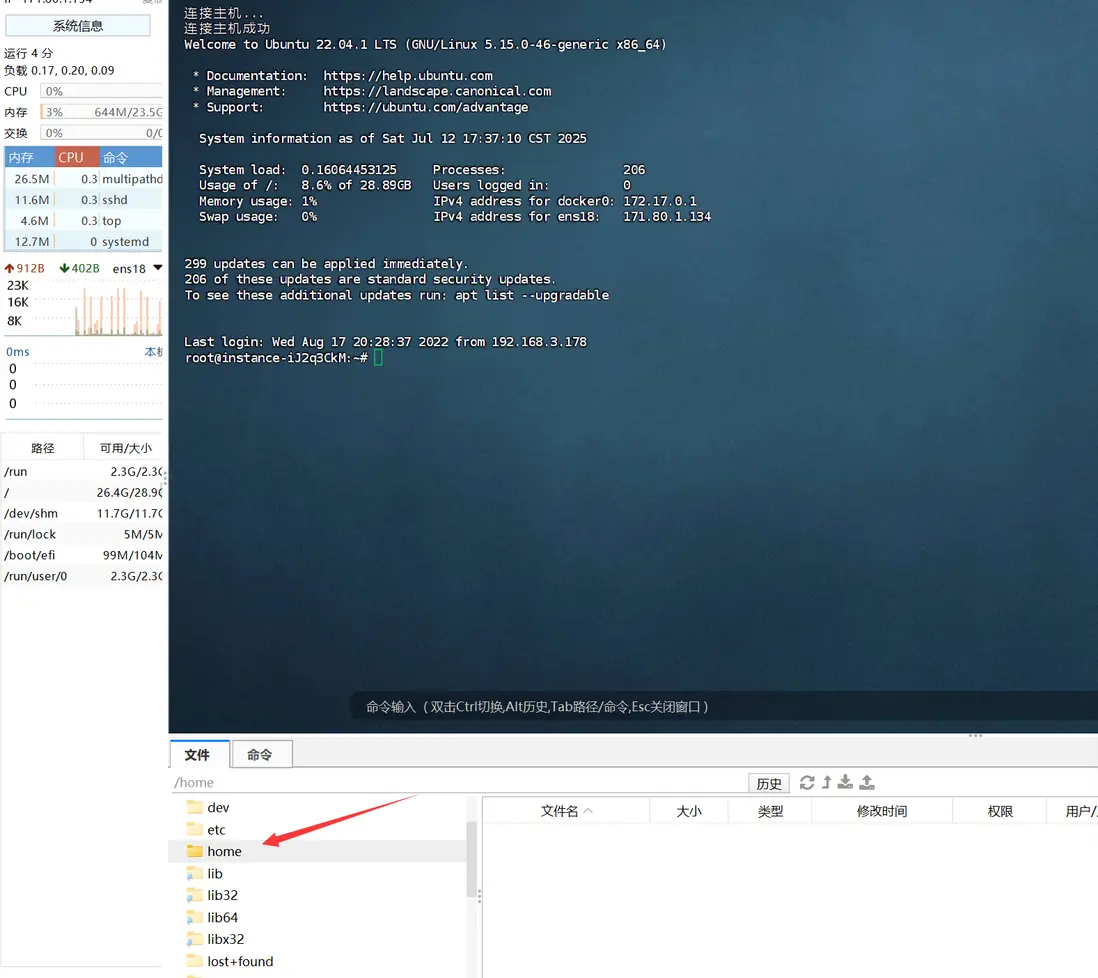
Task: Sort files by 类型 column header
Action: point(770,811)
